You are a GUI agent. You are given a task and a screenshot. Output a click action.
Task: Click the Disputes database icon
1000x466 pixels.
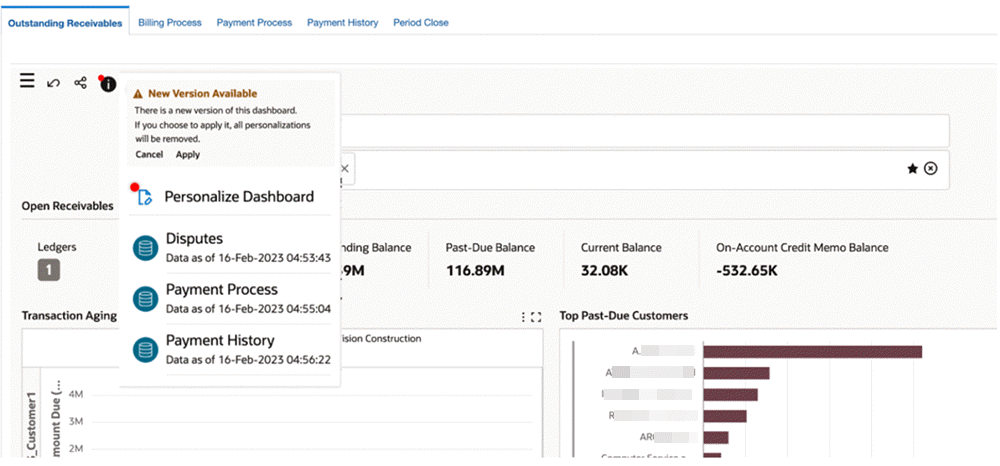point(146,248)
